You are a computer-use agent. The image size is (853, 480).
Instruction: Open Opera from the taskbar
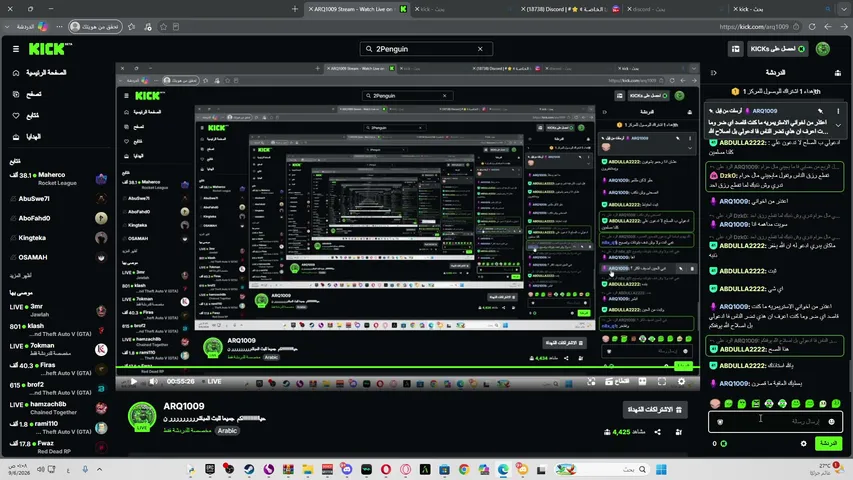point(386,469)
